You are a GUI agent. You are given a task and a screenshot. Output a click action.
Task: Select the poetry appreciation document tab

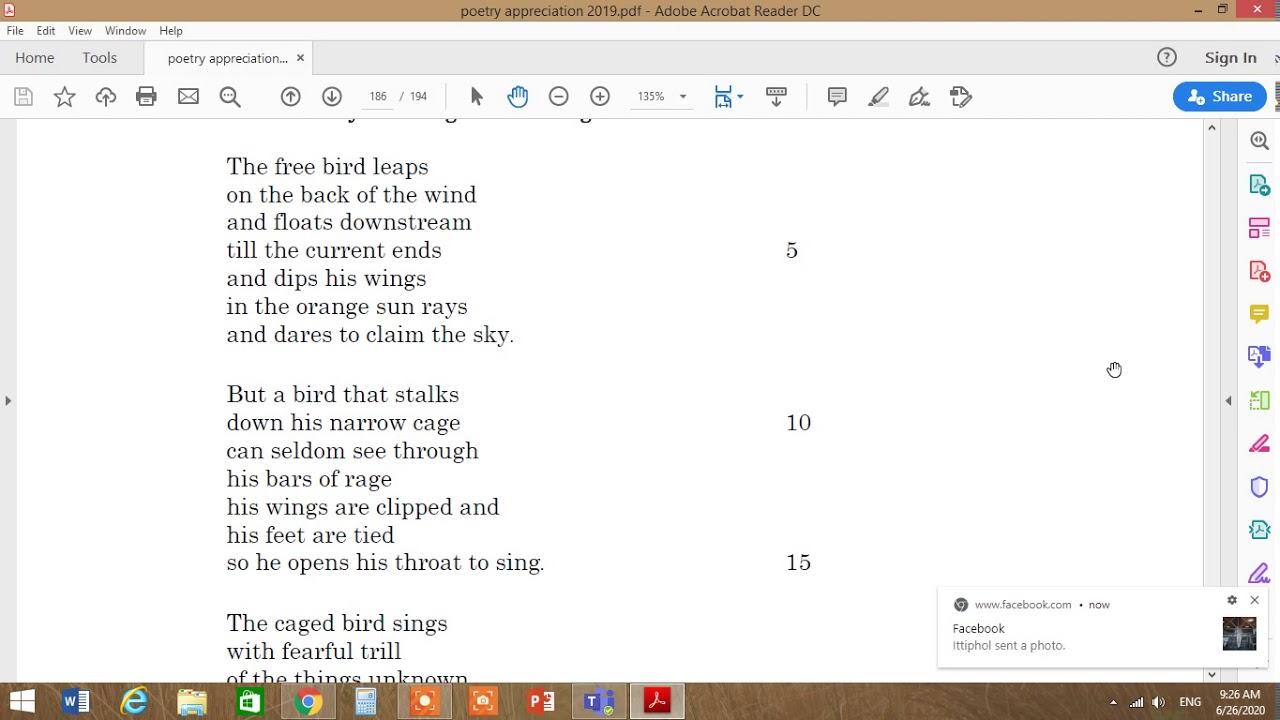(x=228, y=58)
